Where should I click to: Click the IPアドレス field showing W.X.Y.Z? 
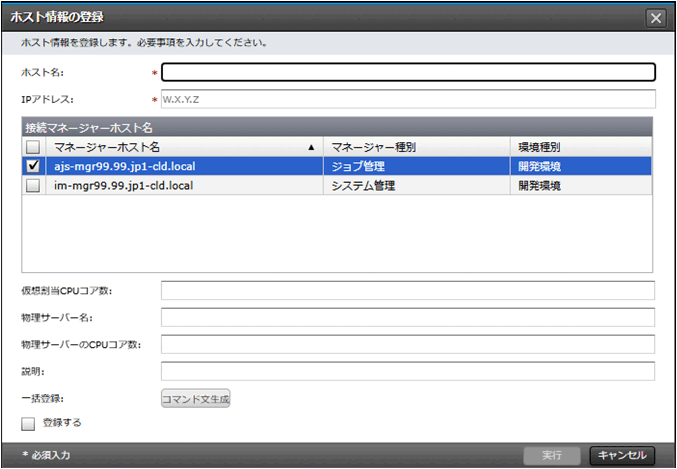tap(408, 99)
